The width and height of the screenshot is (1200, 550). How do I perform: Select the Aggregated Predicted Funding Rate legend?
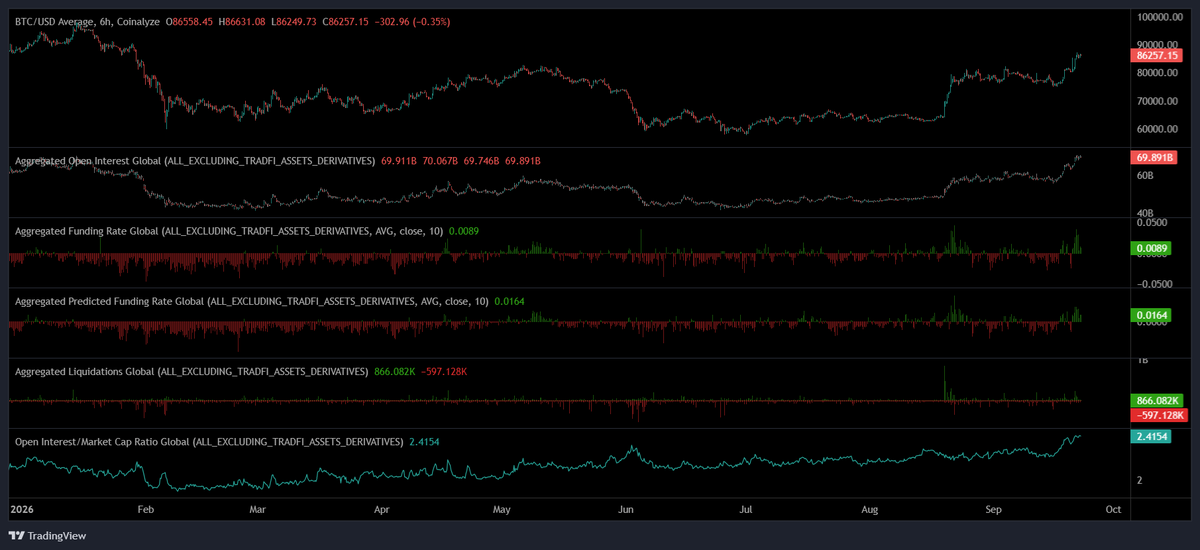pyautogui.click(x=252, y=301)
